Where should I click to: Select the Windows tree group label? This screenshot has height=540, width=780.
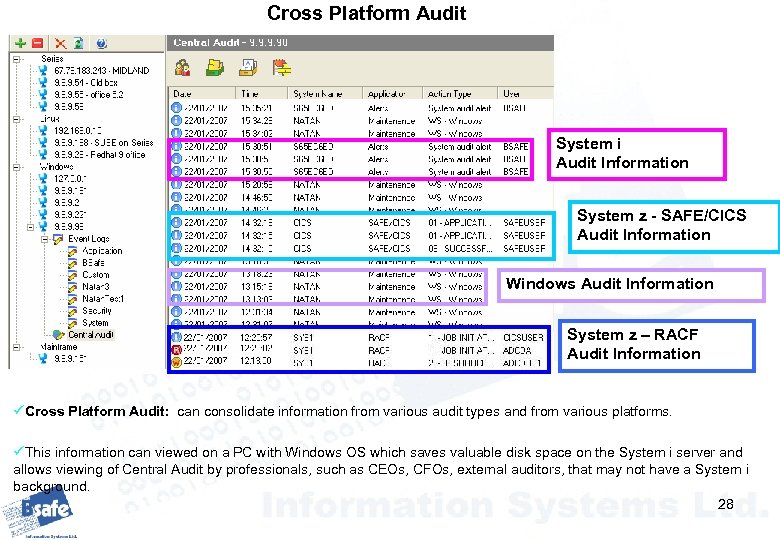56,167
